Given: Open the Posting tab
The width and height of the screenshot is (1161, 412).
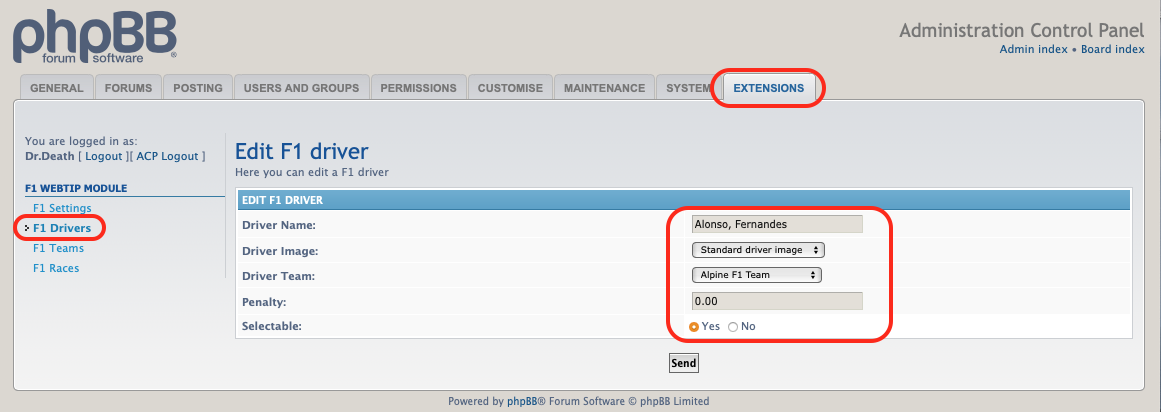Looking at the screenshot, I should click(198, 87).
